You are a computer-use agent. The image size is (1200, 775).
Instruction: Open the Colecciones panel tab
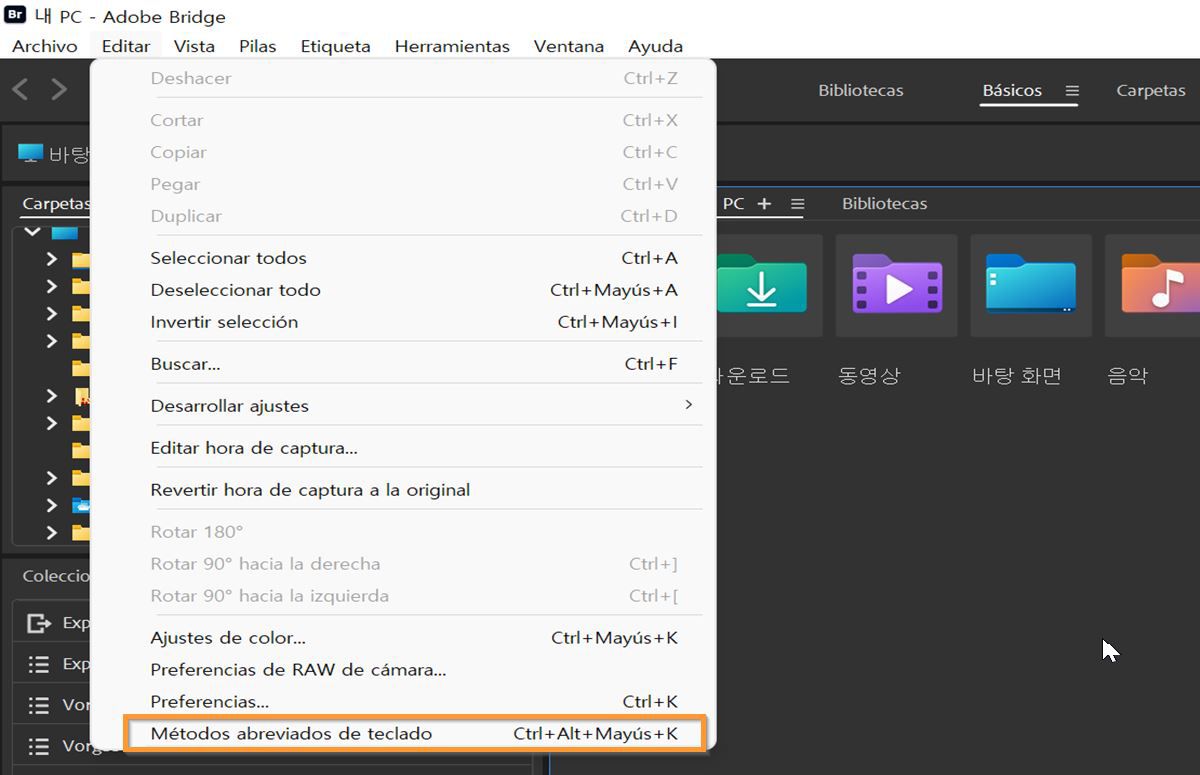coord(56,576)
